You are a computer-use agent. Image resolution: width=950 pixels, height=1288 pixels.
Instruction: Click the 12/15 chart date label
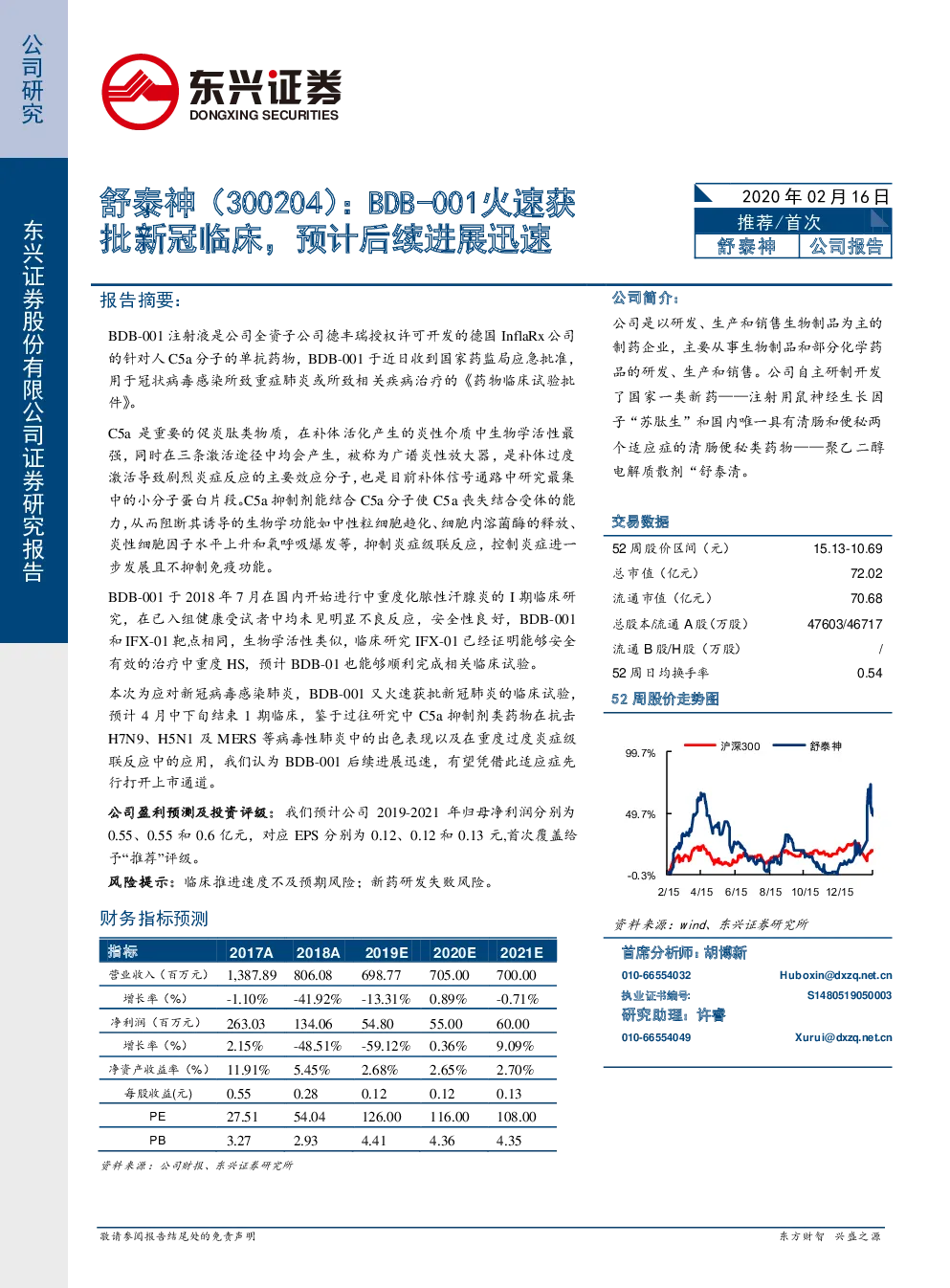click(x=839, y=892)
